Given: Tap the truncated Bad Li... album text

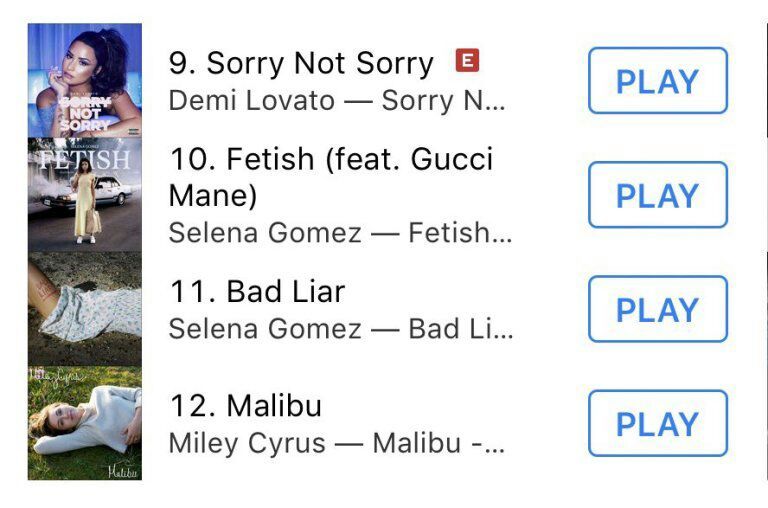Looking at the screenshot, I should coord(461,329).
